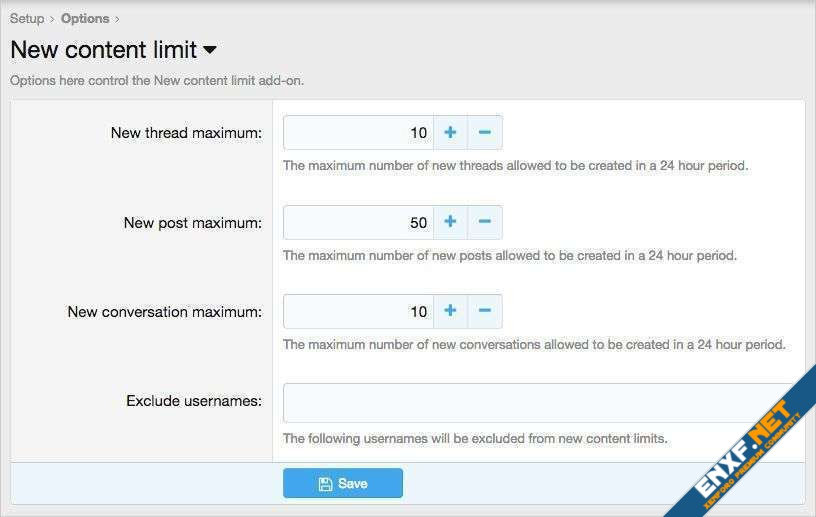The image size is (816, 517).
Task: Click the New conversation maximum number field
Action: [x=358, y=311]
